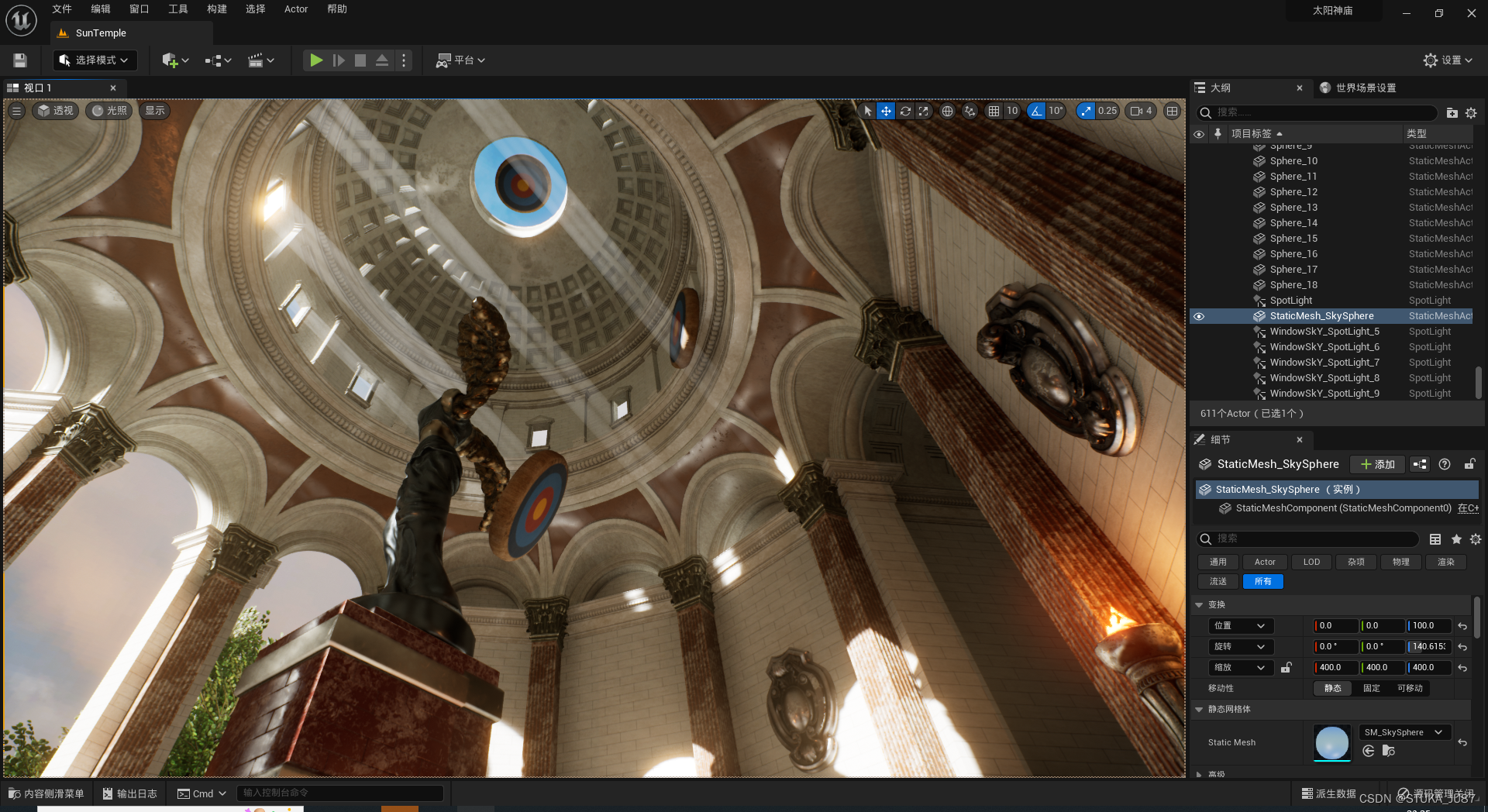Select WindowSkY_SpotLight_7 in the outliner
The image size is (1488, 812).
(1324, 363)
